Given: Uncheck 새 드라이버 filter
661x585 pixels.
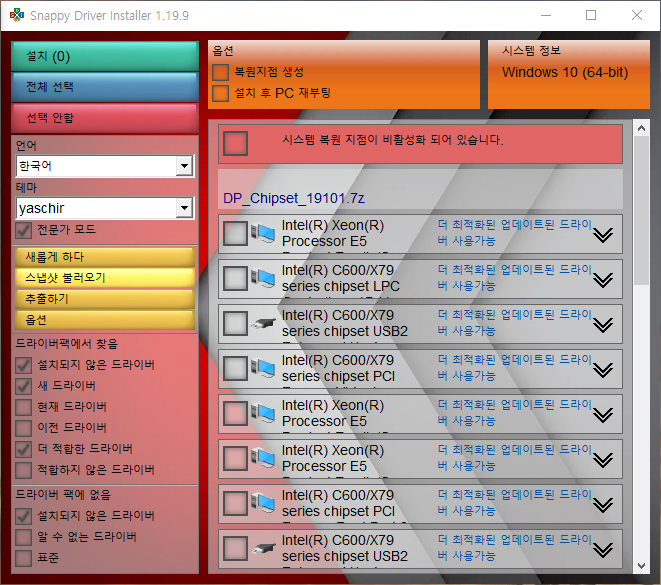Looking at the screenshot, I should pyautogui.click(x=24, y=386).
